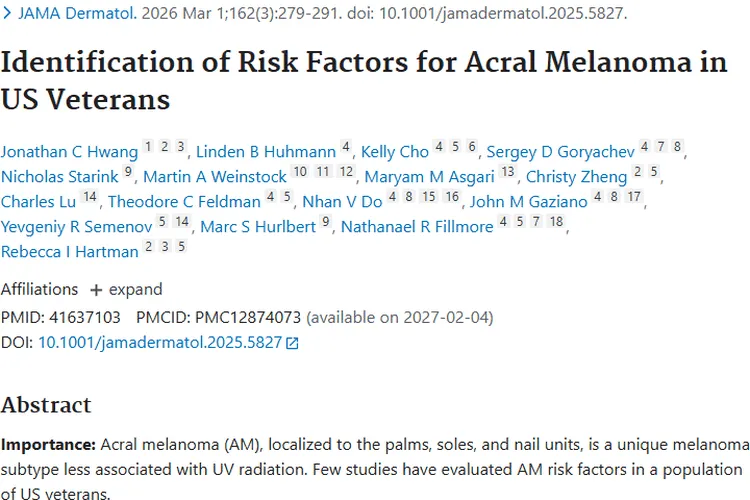Open author Linden B Huhmann
Image resolution: width=750 pixels, height=500 pixels.
tap(265, 152)
